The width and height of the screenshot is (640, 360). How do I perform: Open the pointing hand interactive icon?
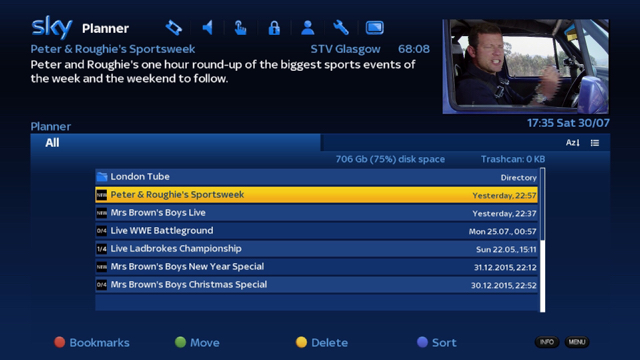pyautogui.click(x=240, y=28)
